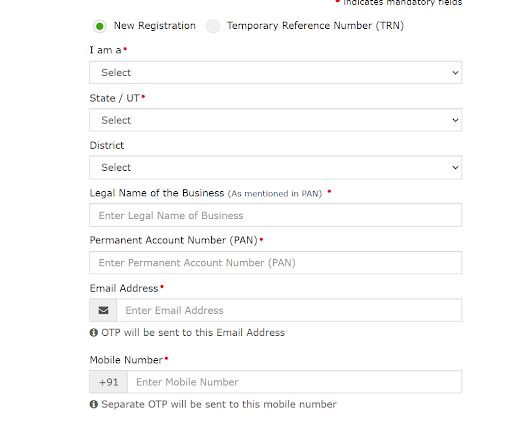Open the 'I am a' dropdown
512x422 pixels.
tap(276, 72)
